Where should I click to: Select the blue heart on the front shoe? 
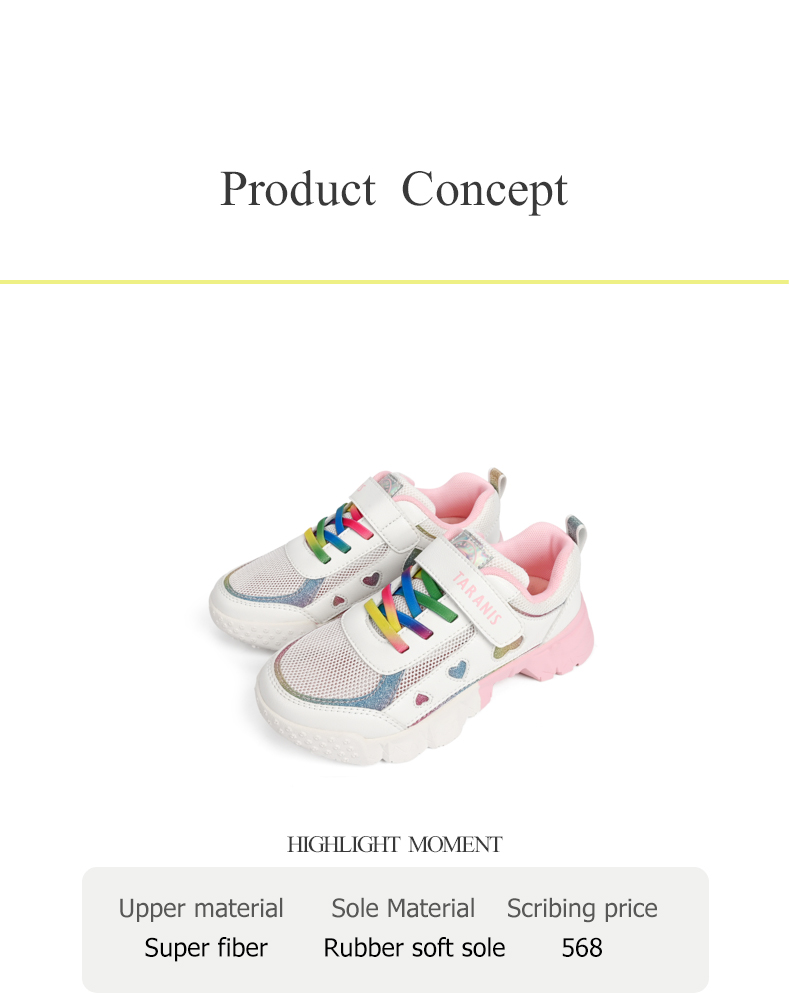457,669
